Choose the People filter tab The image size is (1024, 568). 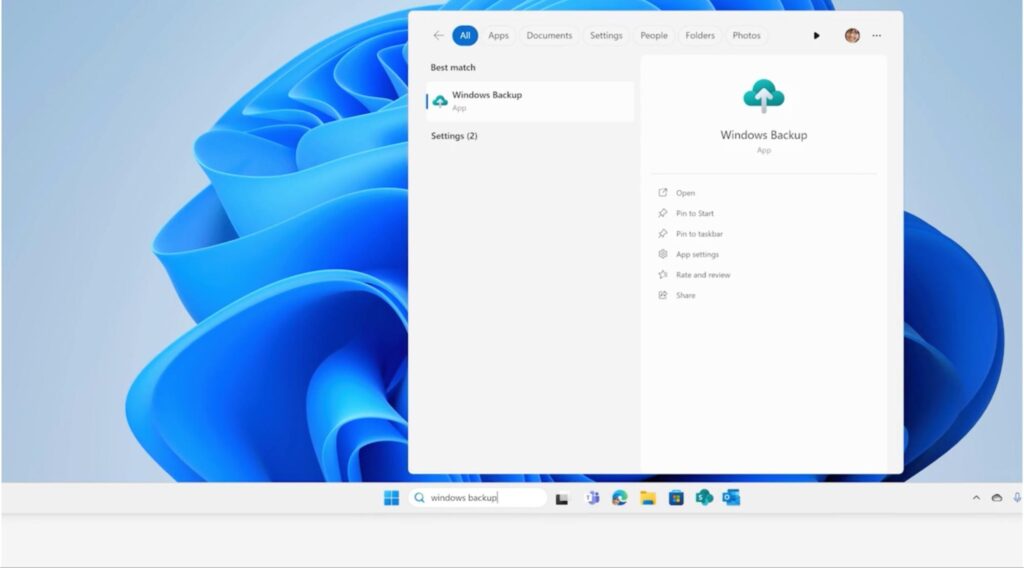[653, 36]
